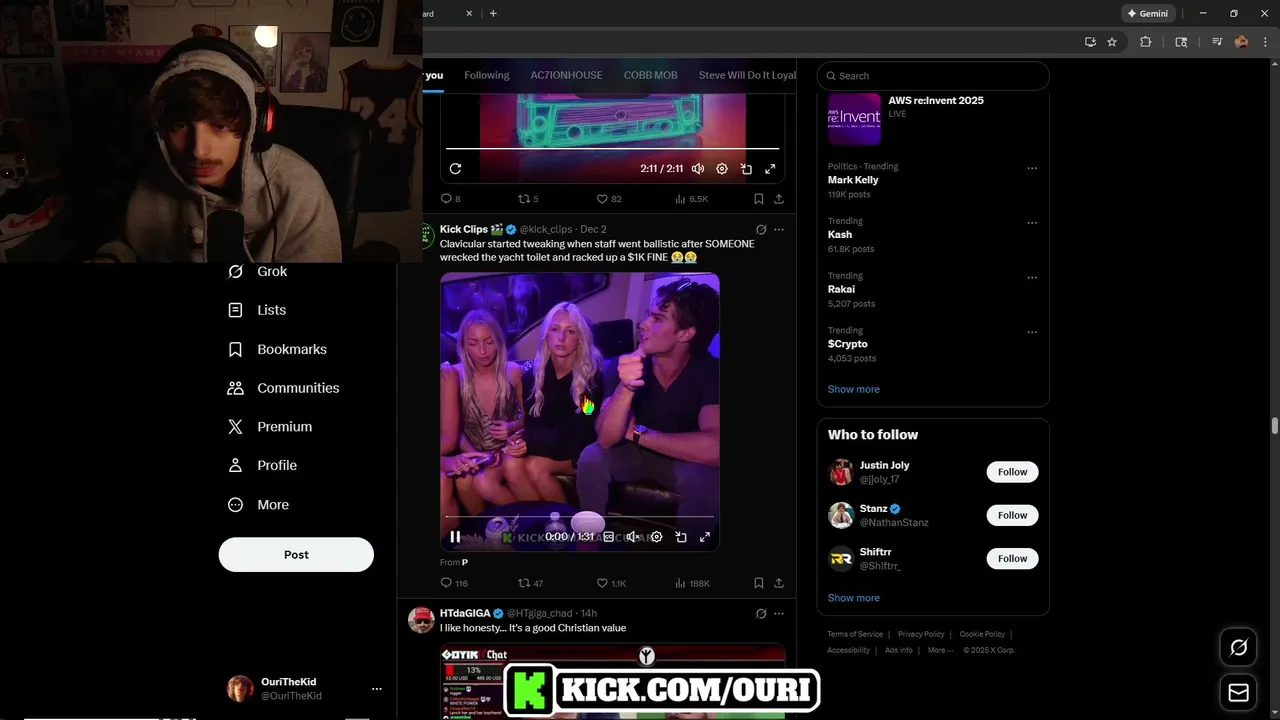Reply to the Kick Clips post (116)
Image resolution: width=1280 pixels, height=720 pixels.
point(454,583)
